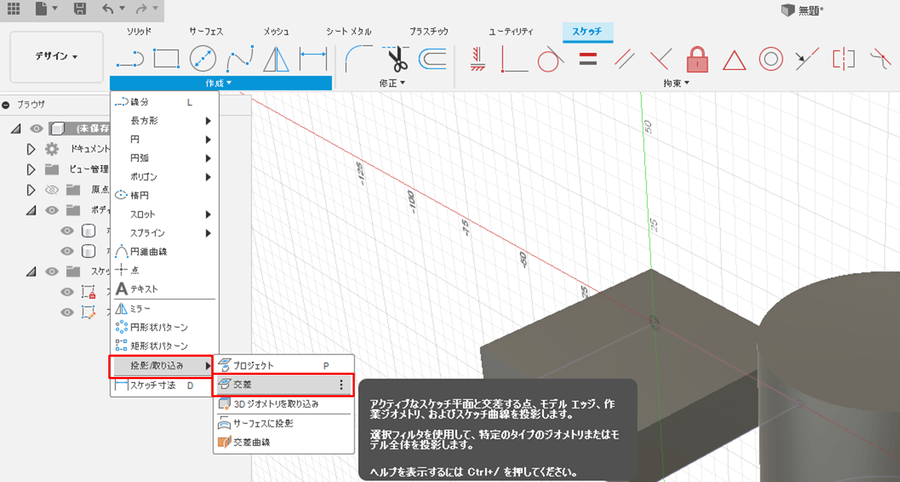This screenshot has height=482, width=900.
Task: Expand the ドキュメント設定 tree node
Action: point(31,149)
